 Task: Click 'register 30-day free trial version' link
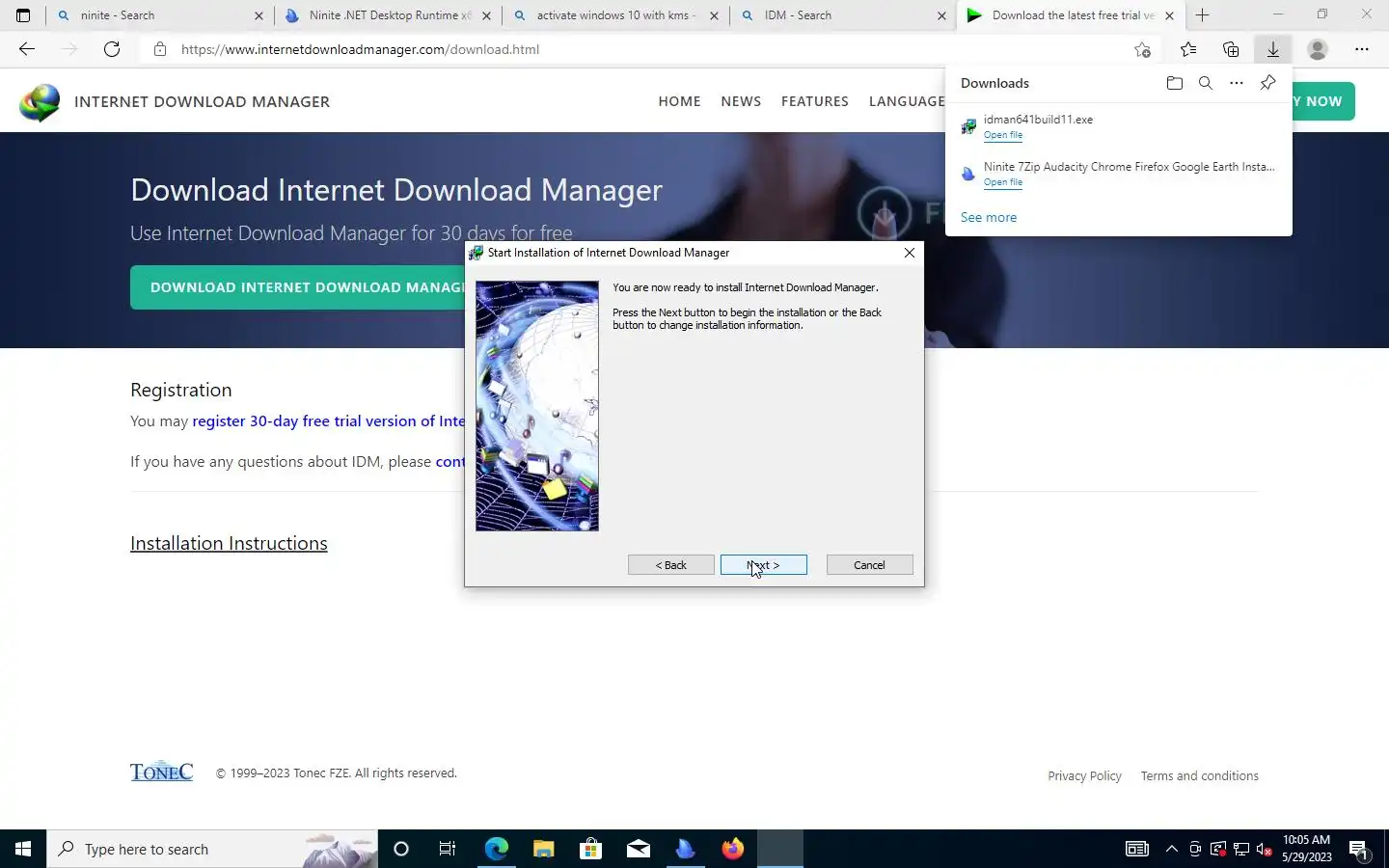(328, 420)
